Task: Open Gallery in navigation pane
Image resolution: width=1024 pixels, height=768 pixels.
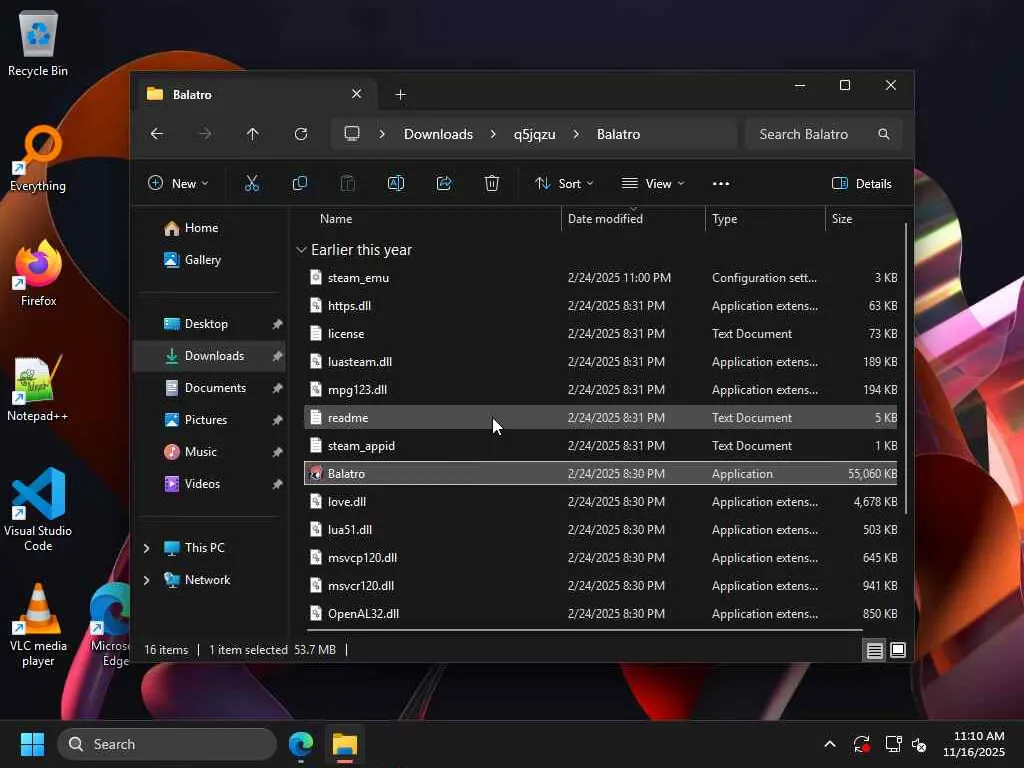Action: point(193,260)
